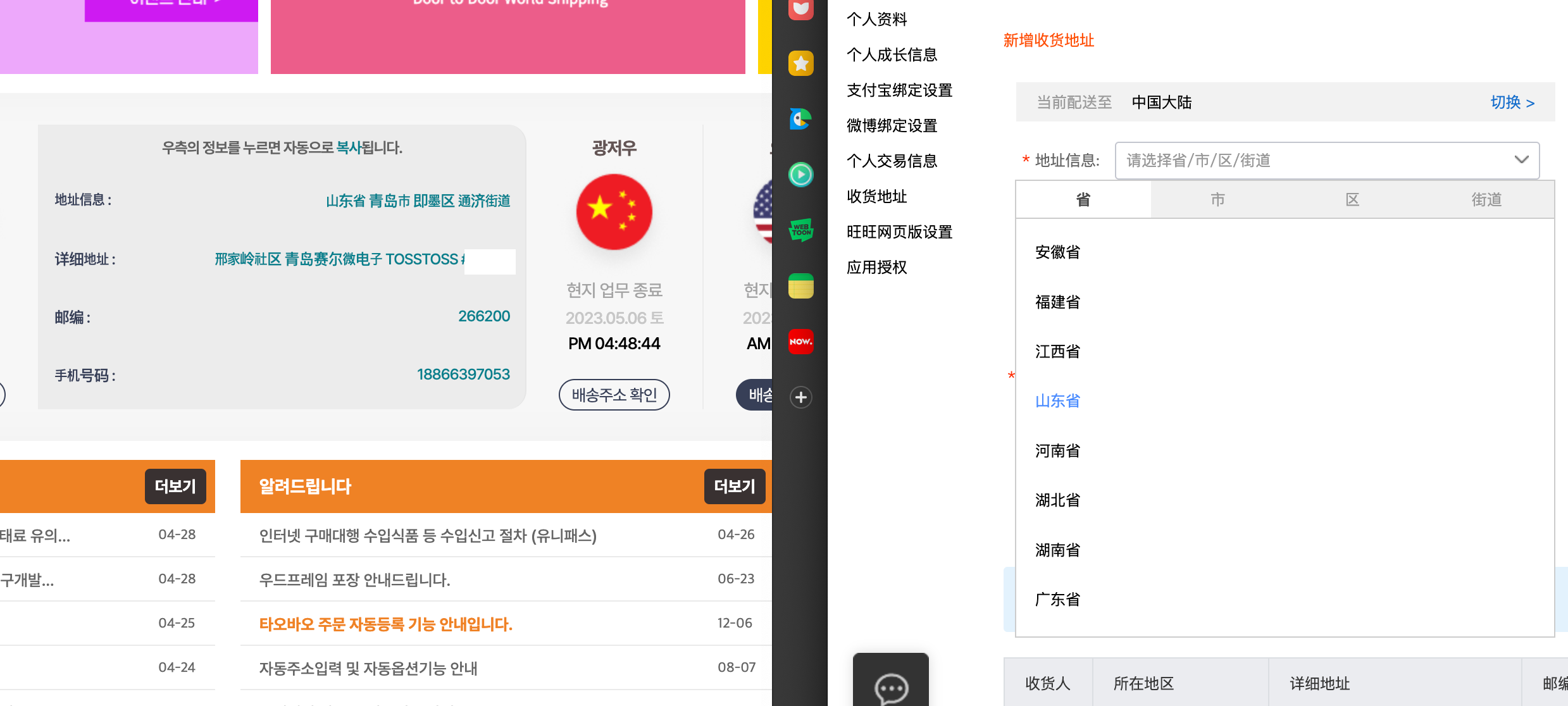Viewport: 1568px width, 706px height.
Task: Switch to the 街道 tab
Action: pos(1486,199)
